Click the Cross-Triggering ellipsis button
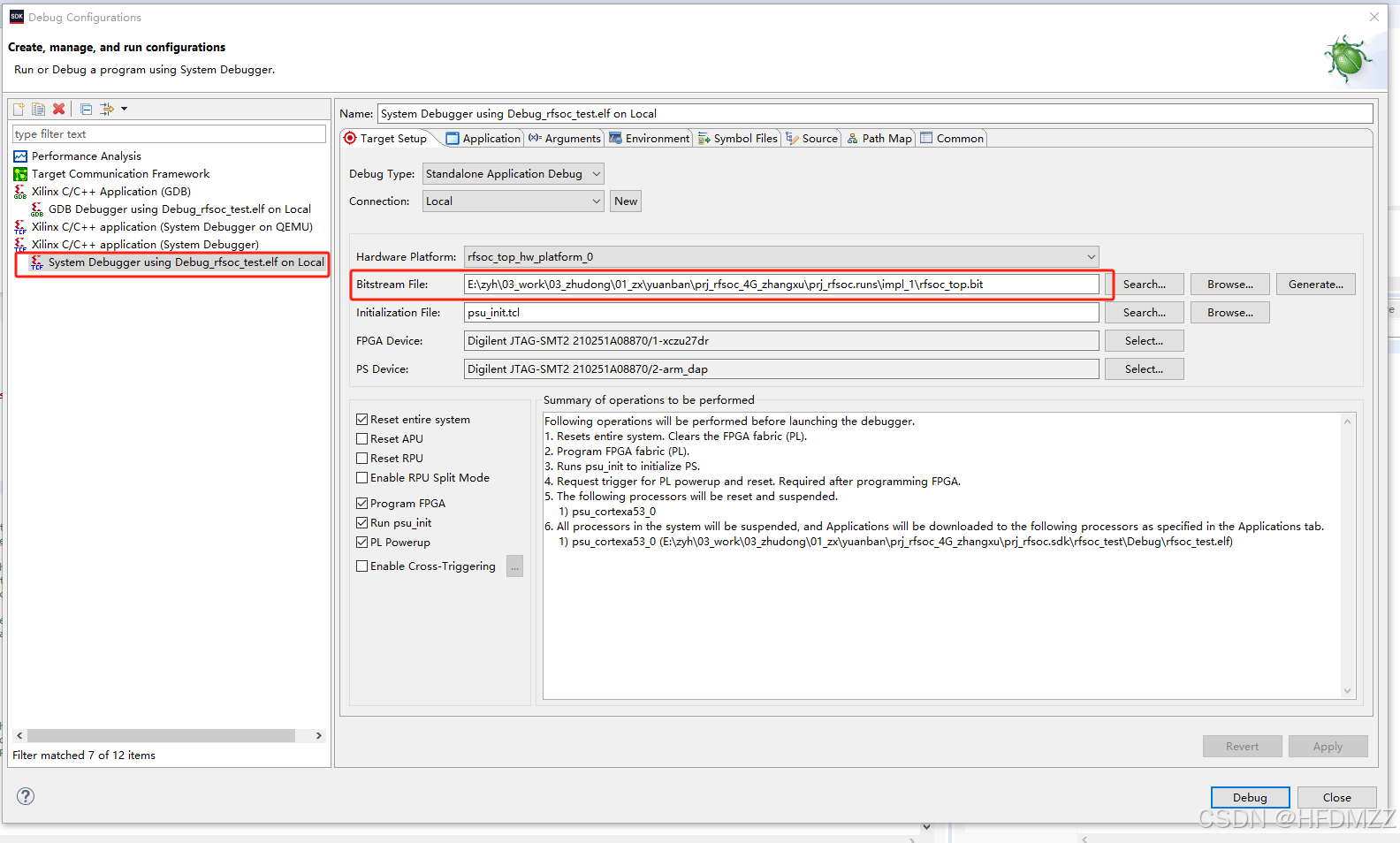 [x=514, y=566]
